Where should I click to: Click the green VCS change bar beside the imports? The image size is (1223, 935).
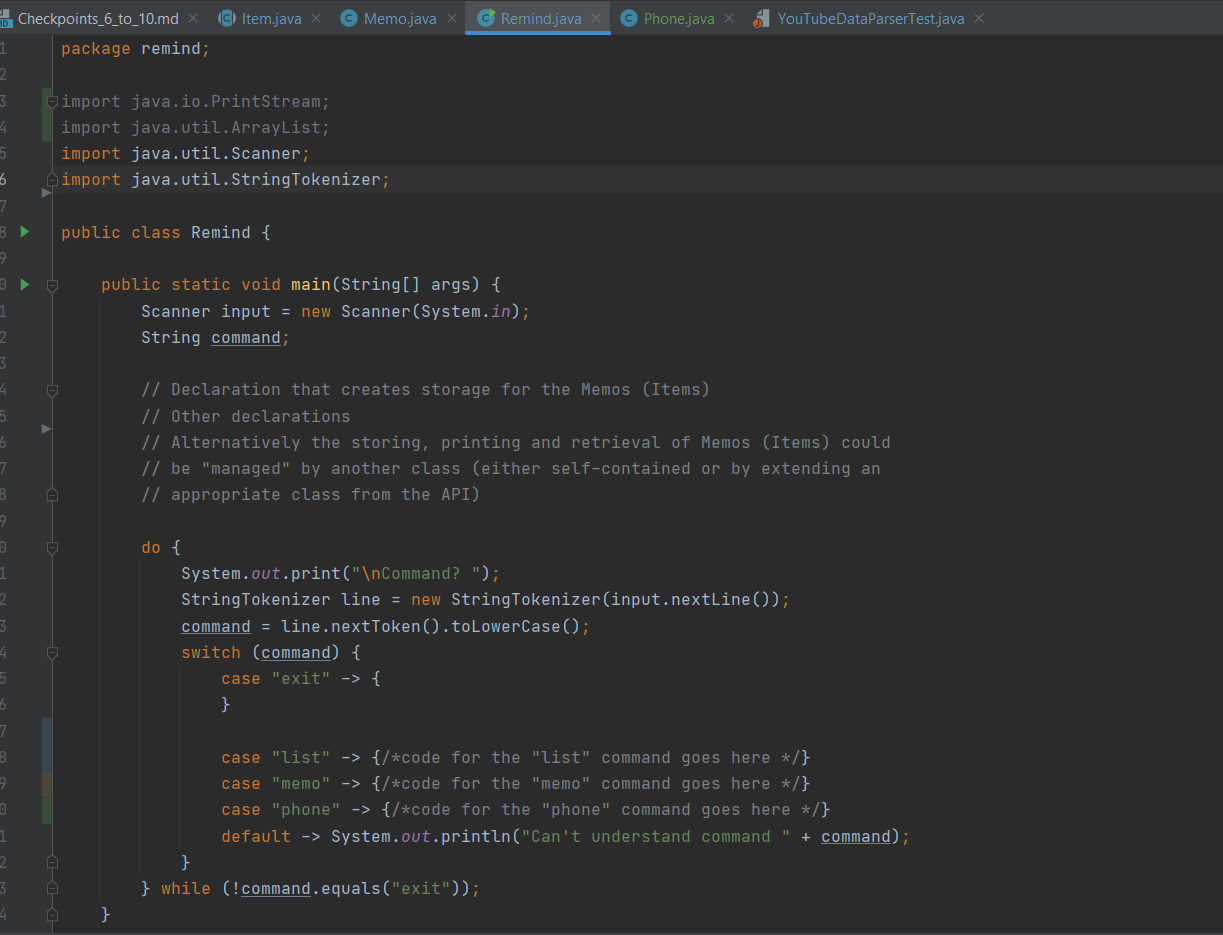pos(46,113)
